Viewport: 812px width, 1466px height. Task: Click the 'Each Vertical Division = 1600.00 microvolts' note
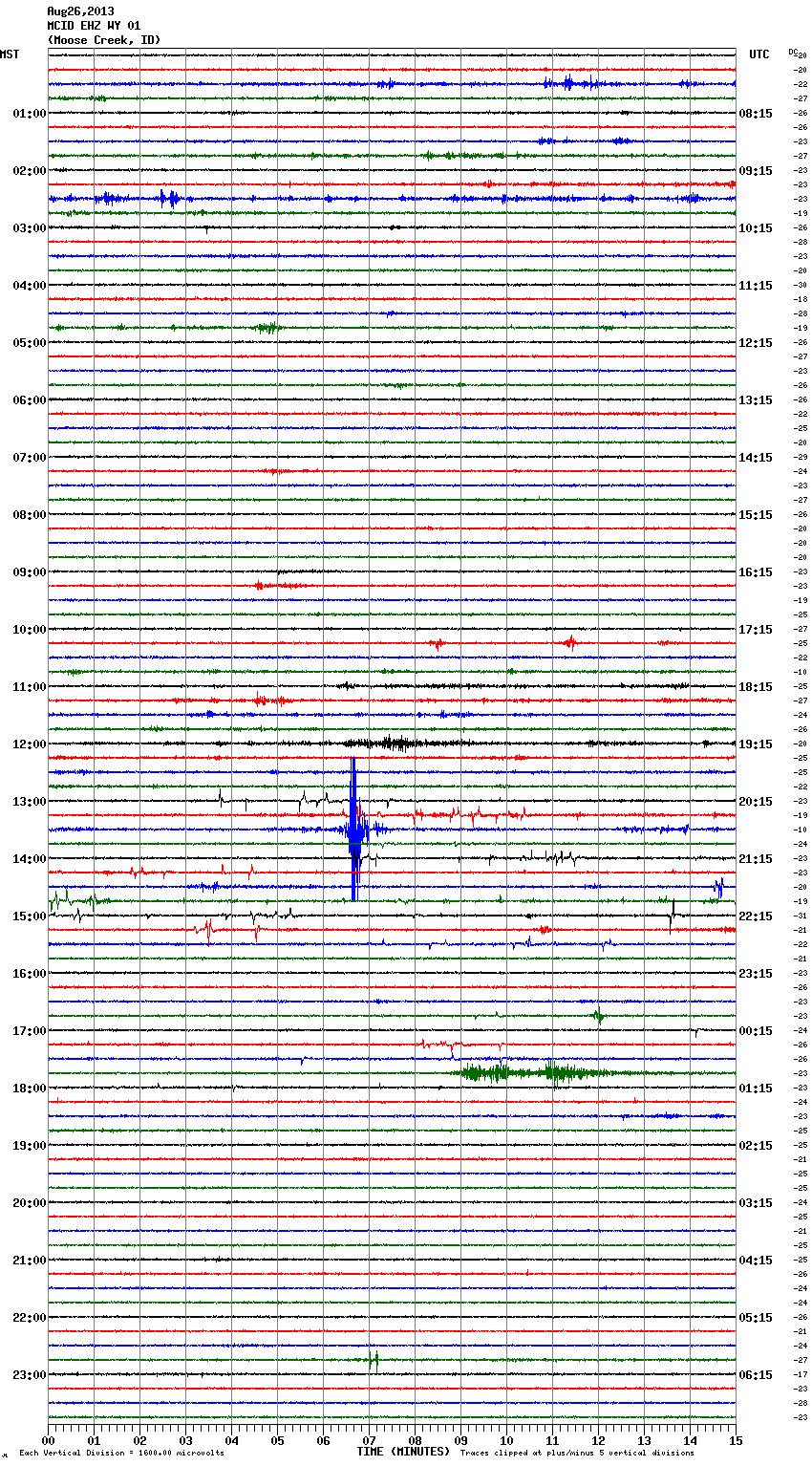coord(121,1453)
